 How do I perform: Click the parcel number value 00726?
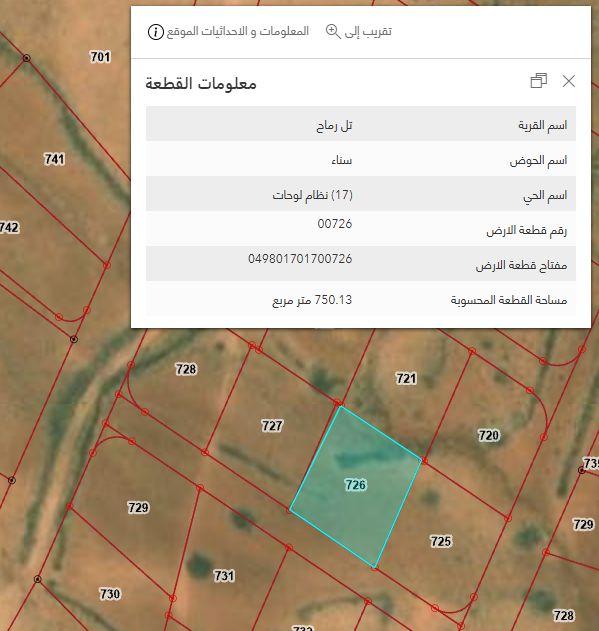335,224
